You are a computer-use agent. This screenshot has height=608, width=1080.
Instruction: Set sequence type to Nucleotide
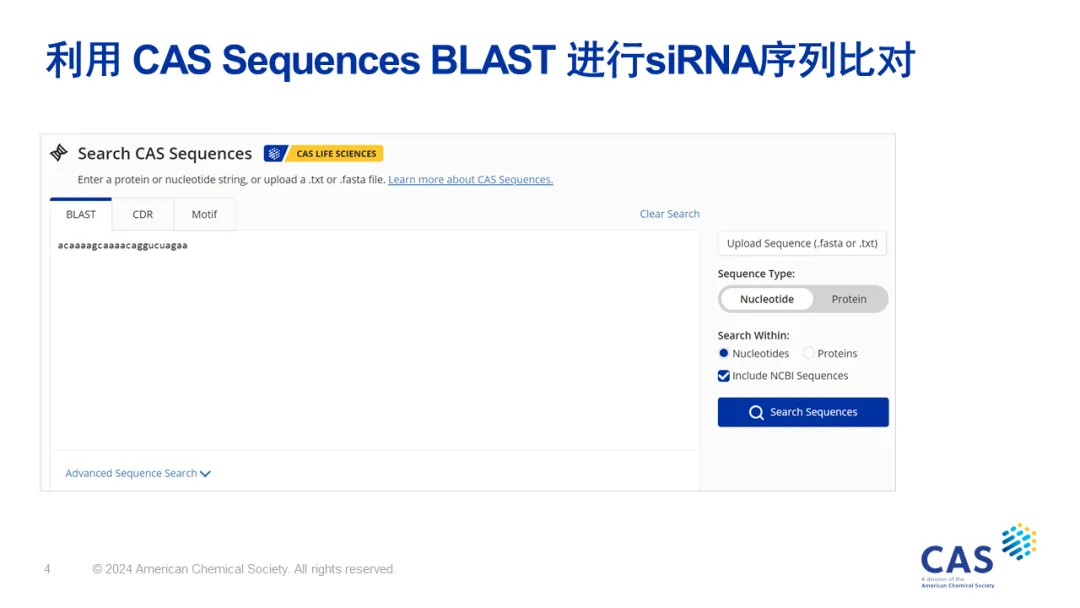[x=767, y=299]
